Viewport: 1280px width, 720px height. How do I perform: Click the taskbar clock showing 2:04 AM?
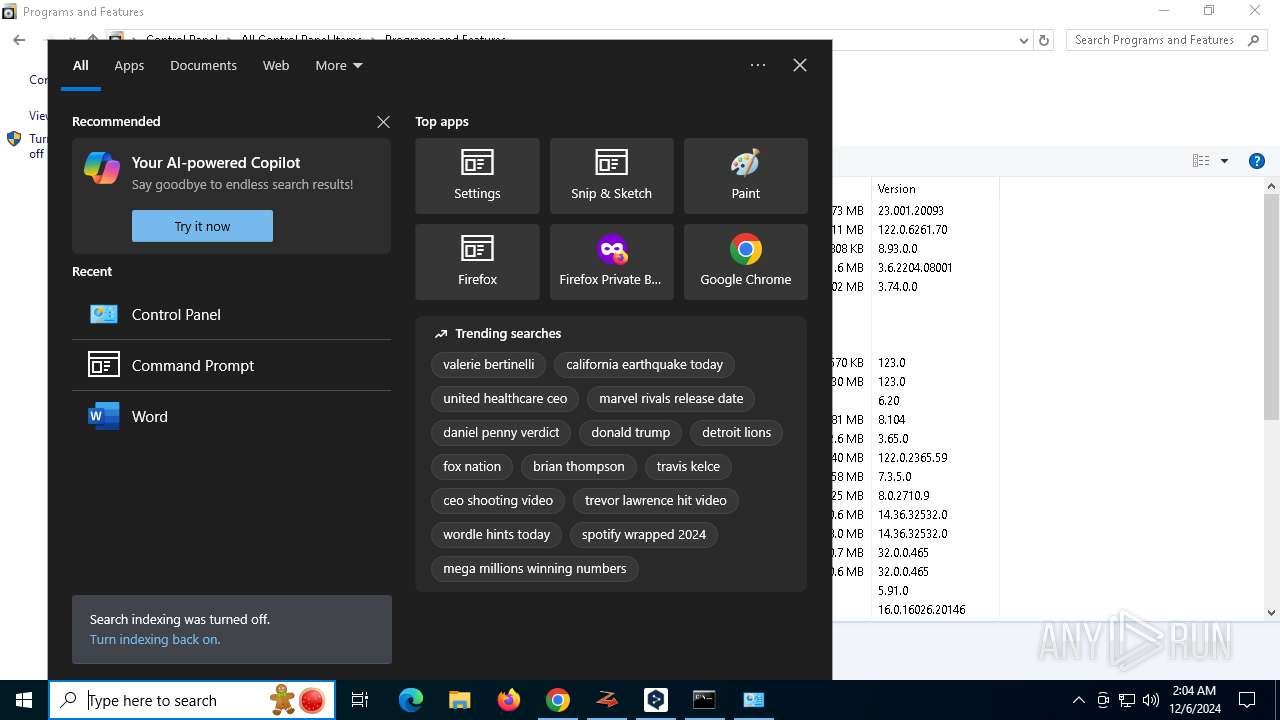[x=1193, y=700]
